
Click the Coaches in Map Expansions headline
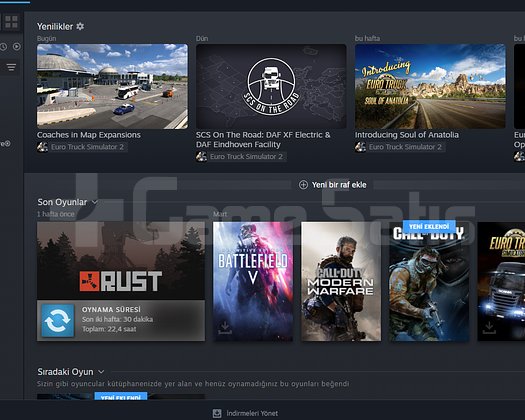click(89, 135)
